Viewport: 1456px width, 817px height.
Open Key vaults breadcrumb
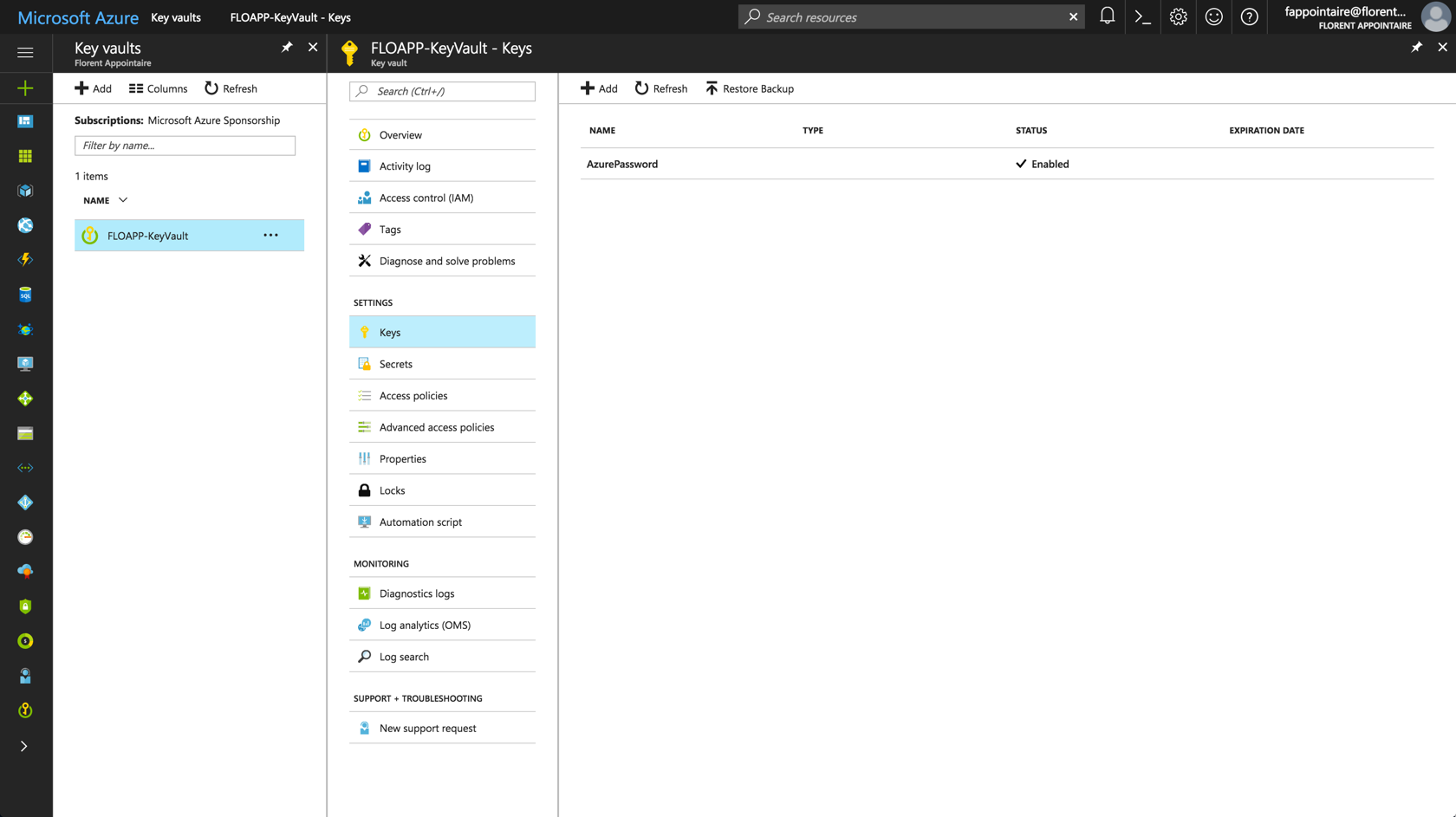tap(176, 17)
